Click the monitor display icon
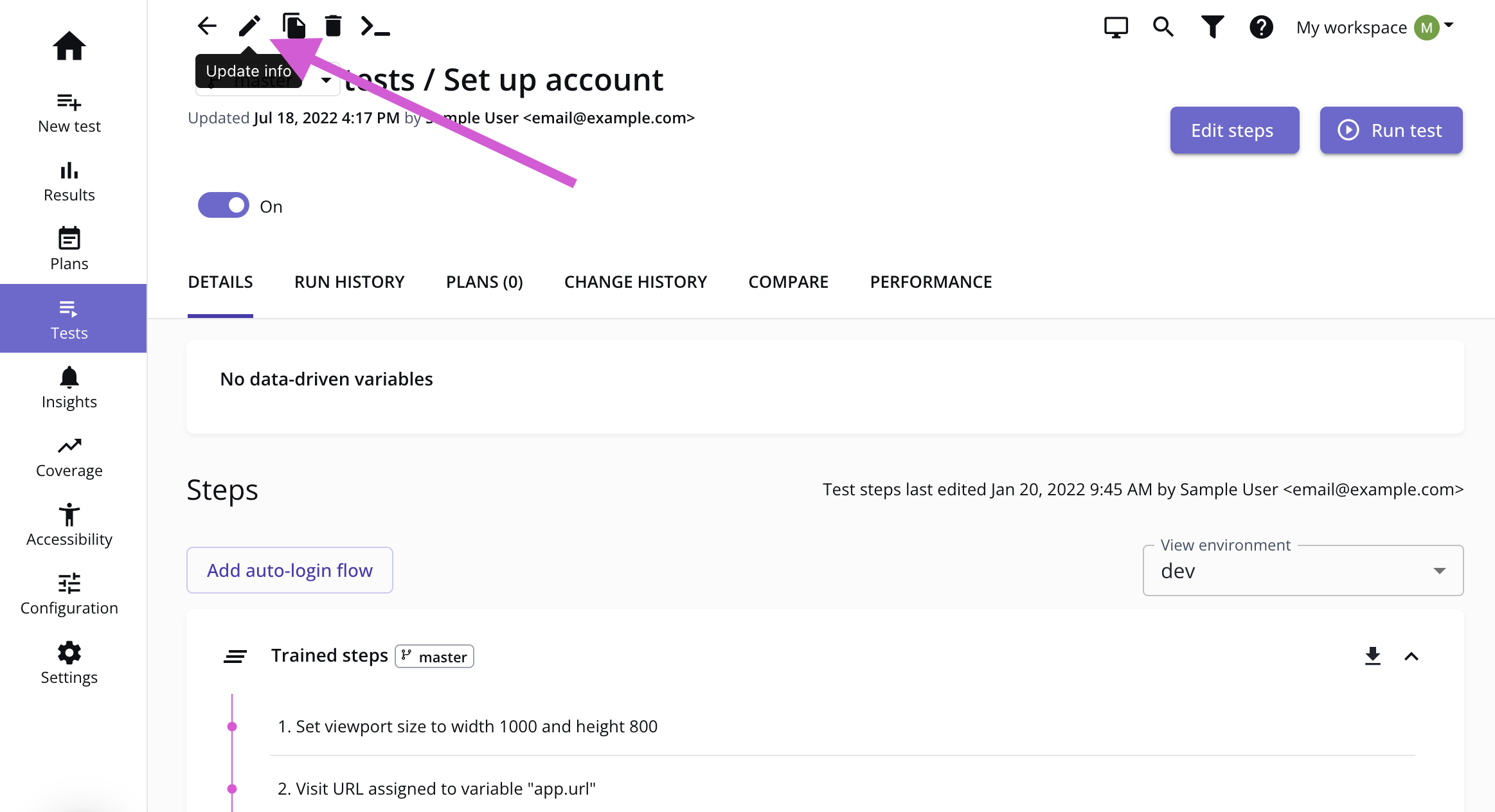The width and height of the screenshot is (1495, 812). [1116, 28]
